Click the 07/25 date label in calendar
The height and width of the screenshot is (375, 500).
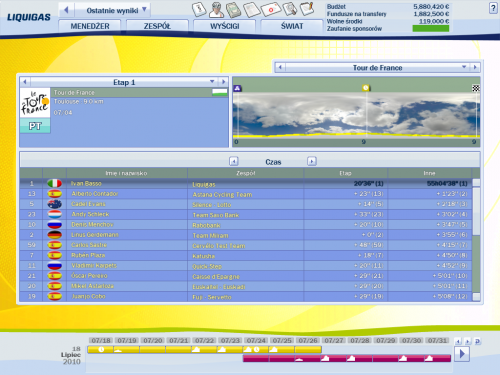tap(282, 340)
